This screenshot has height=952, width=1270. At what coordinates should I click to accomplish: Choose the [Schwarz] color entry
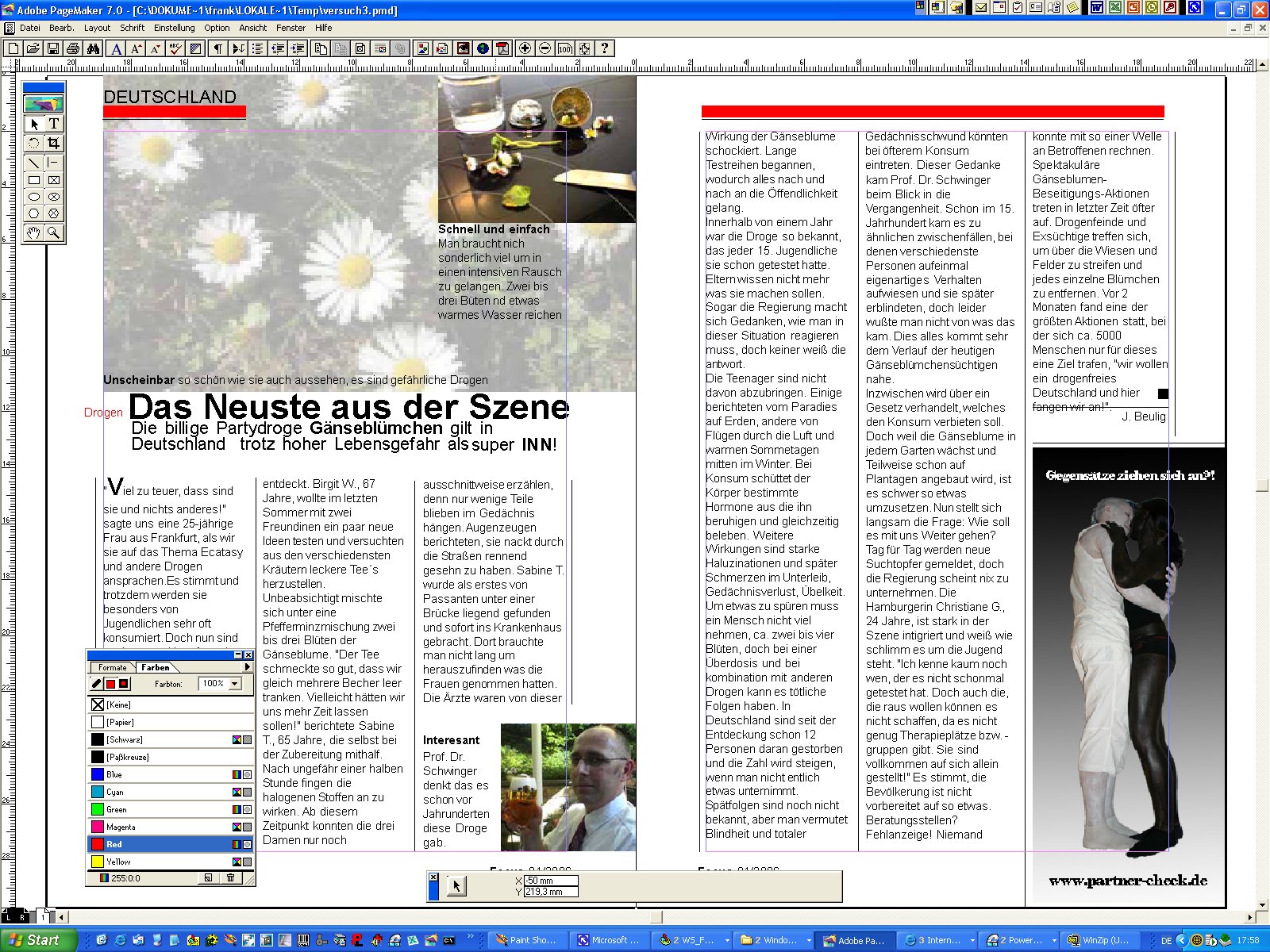[x=170, y=739]
